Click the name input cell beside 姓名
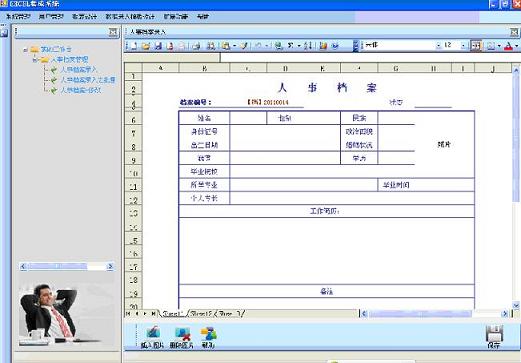Viewport: 521px width, 363px height. coord(248,118)
